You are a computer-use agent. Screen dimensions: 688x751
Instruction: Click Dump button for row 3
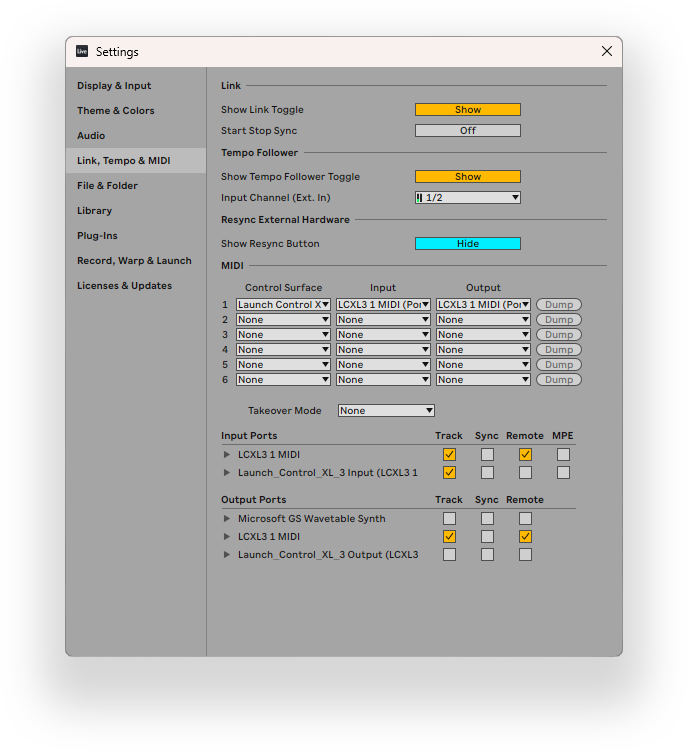click(559, 335)
